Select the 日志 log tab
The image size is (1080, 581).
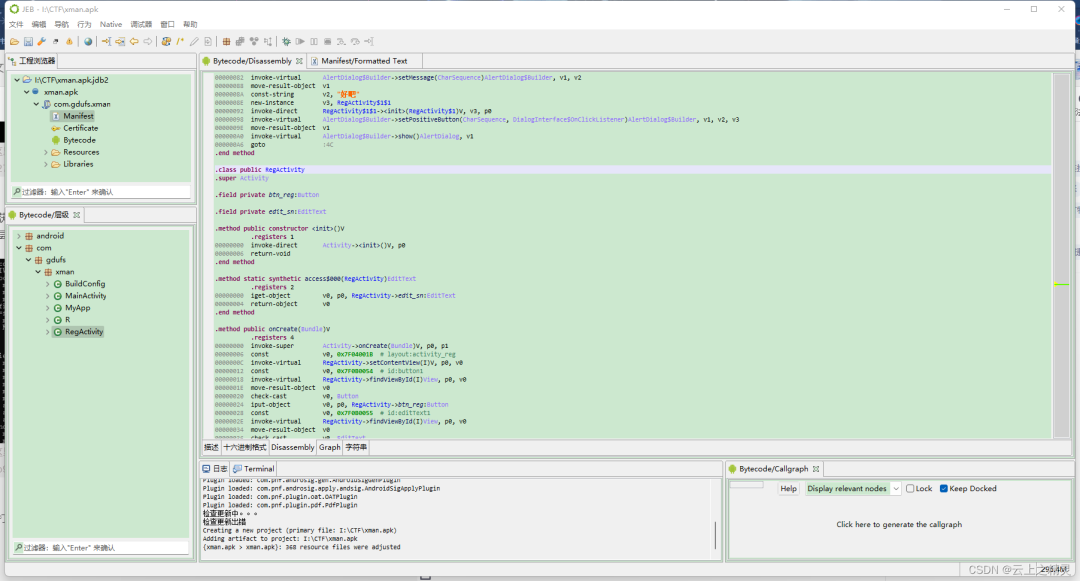[214, 469]
